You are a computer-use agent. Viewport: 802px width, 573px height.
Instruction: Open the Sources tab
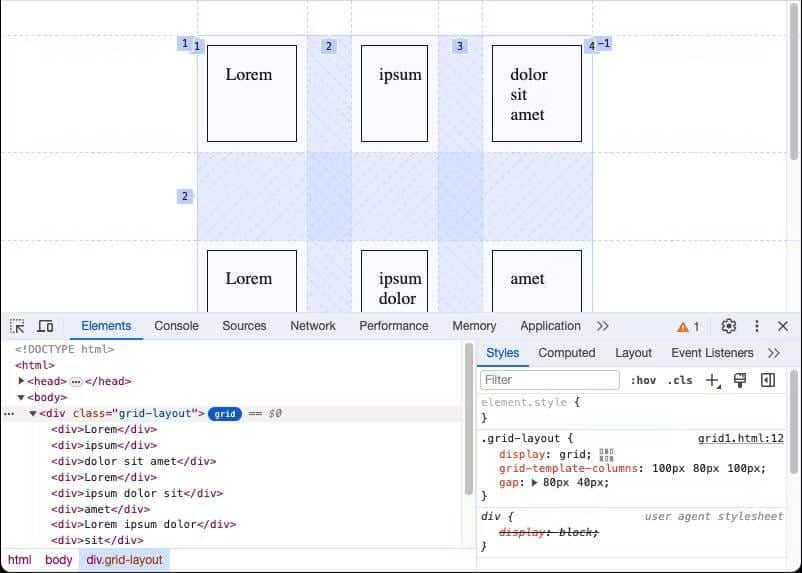pyautogui.click(x=244, y=326)
